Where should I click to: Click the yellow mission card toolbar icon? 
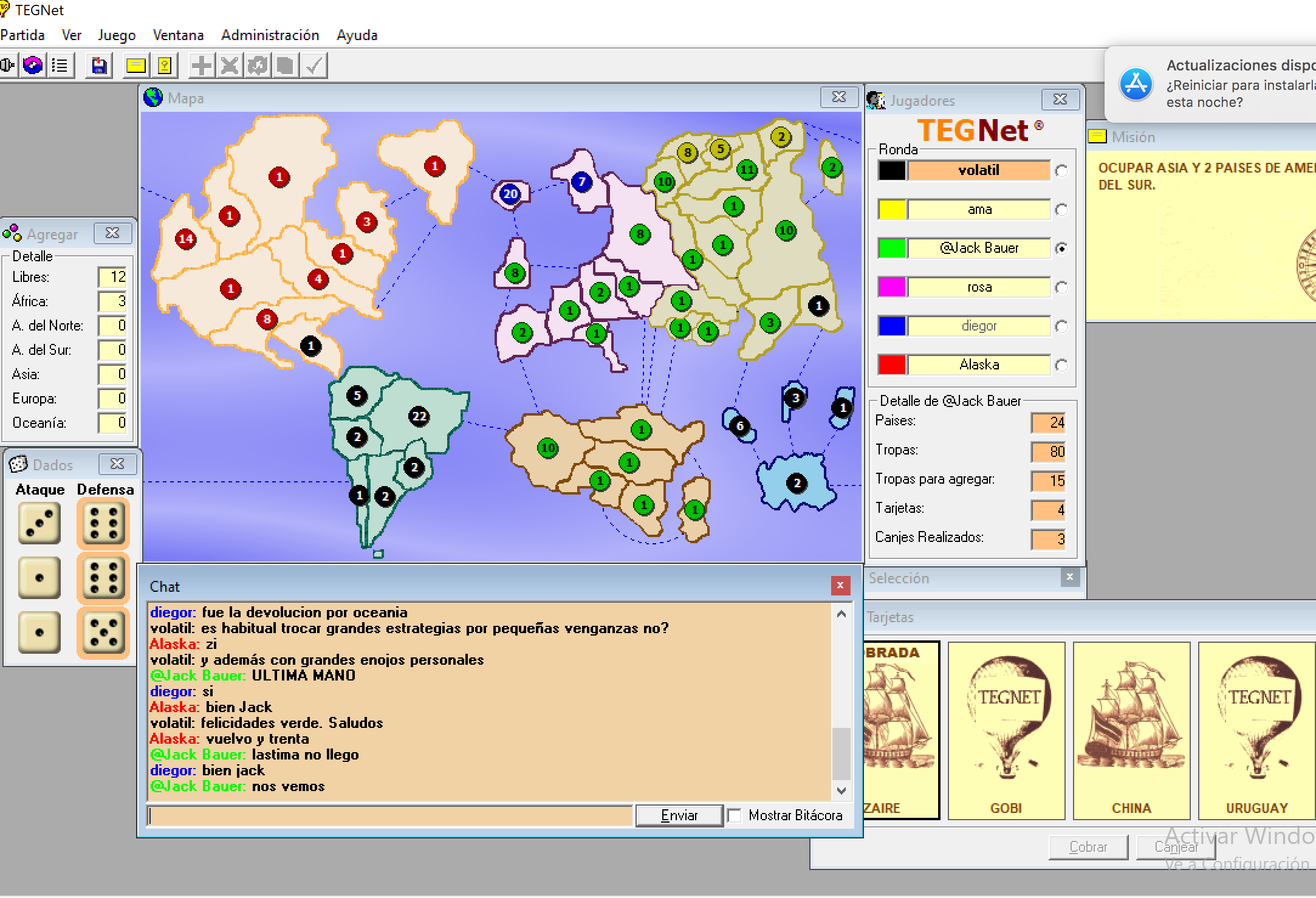(x=135, y=65)
